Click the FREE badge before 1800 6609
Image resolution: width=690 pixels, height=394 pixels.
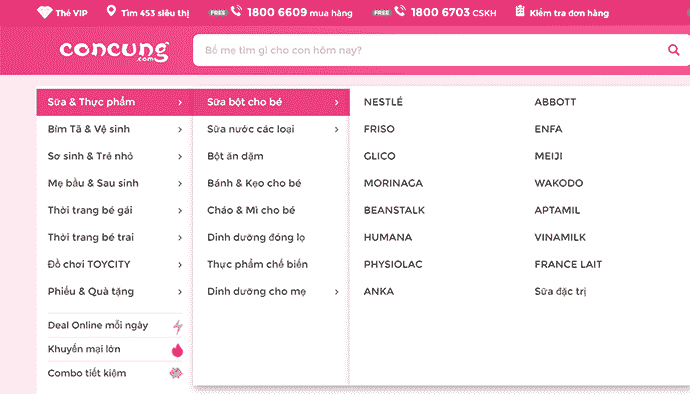[x=218, y=13]
